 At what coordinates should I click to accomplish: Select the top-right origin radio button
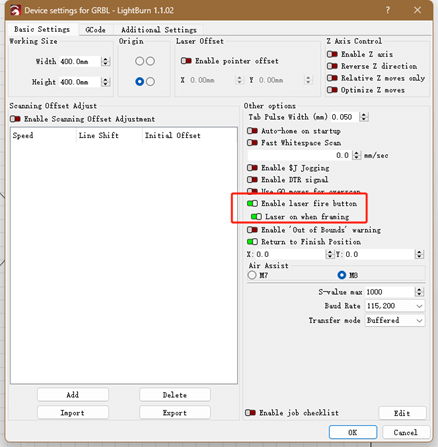pos(150,61)
